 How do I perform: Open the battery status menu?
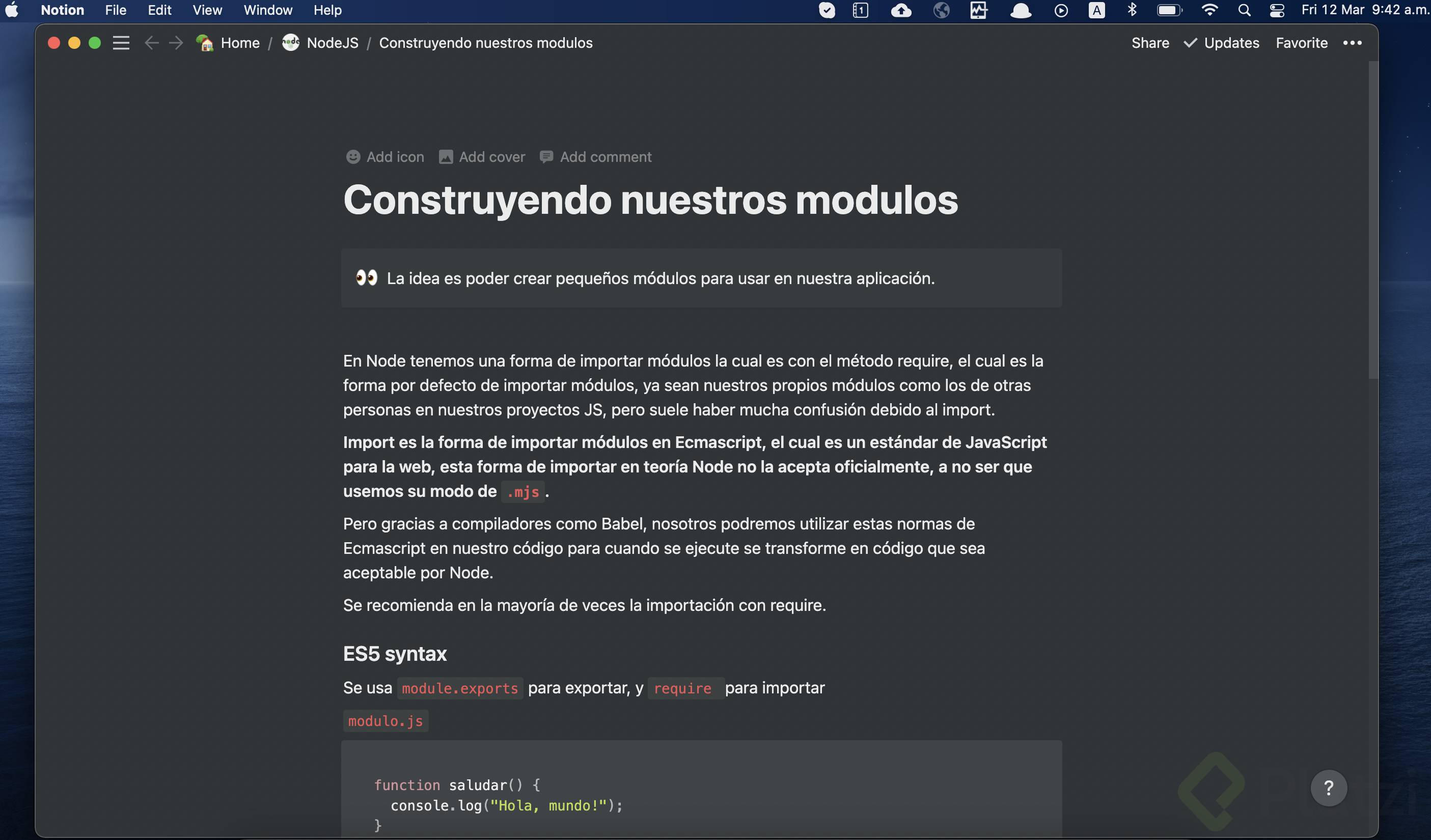point(1169,10)
